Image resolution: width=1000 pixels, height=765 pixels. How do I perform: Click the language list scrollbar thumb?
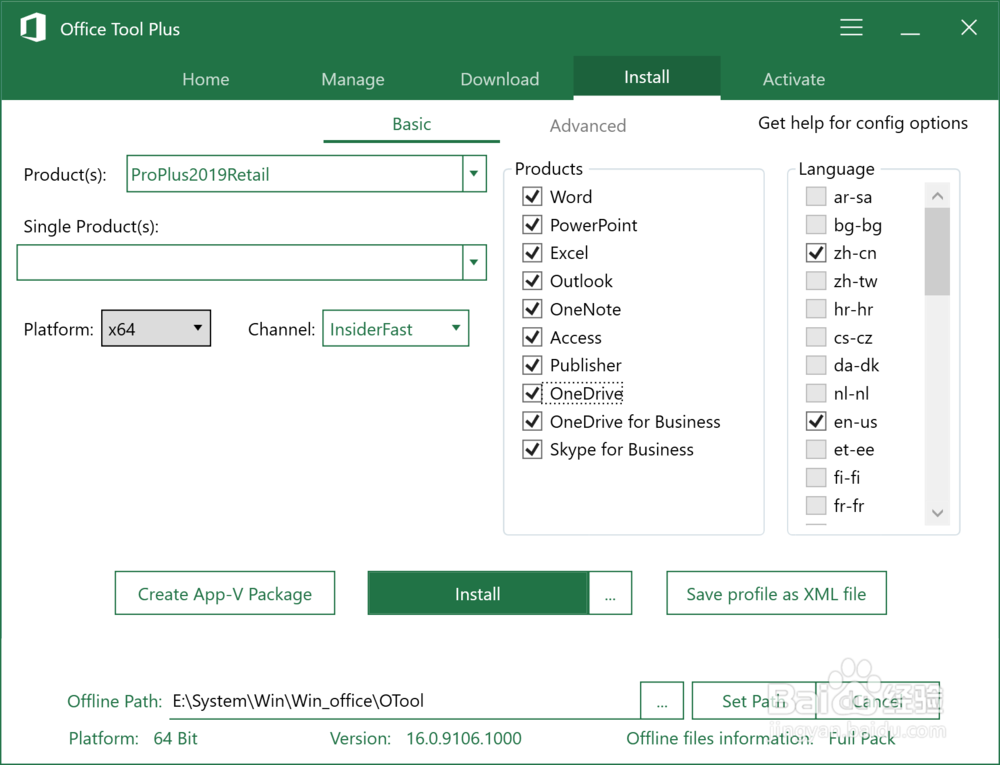coord(937,251)
